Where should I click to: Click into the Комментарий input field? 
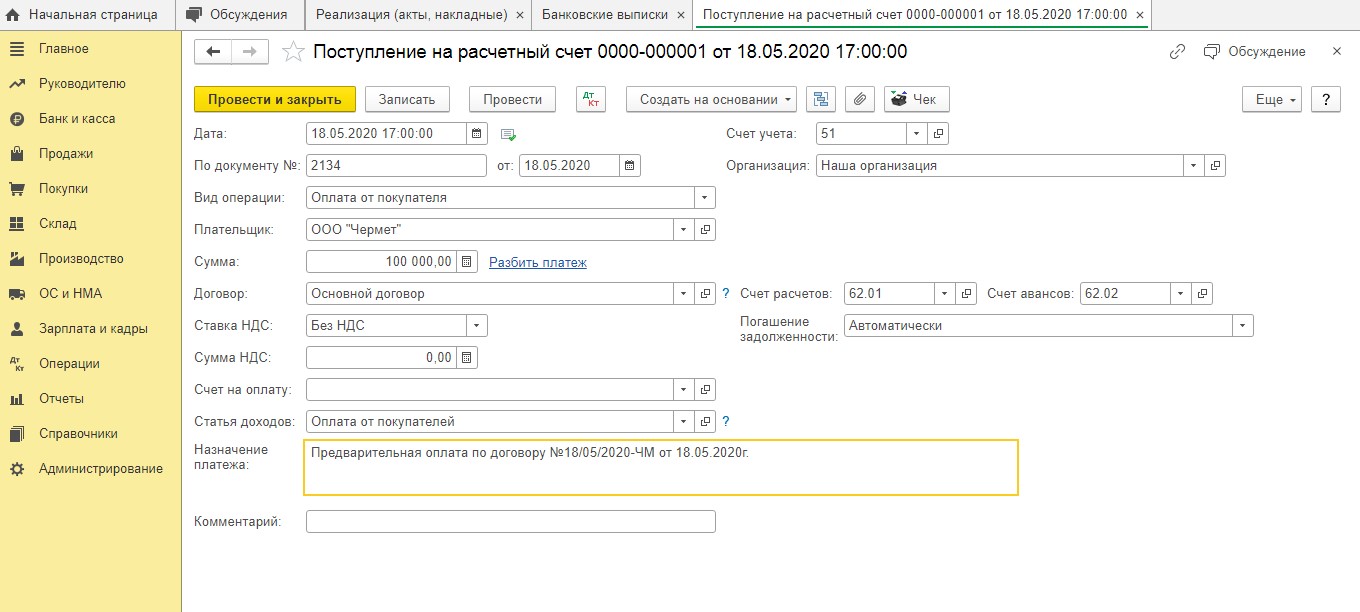click(510, 521)
